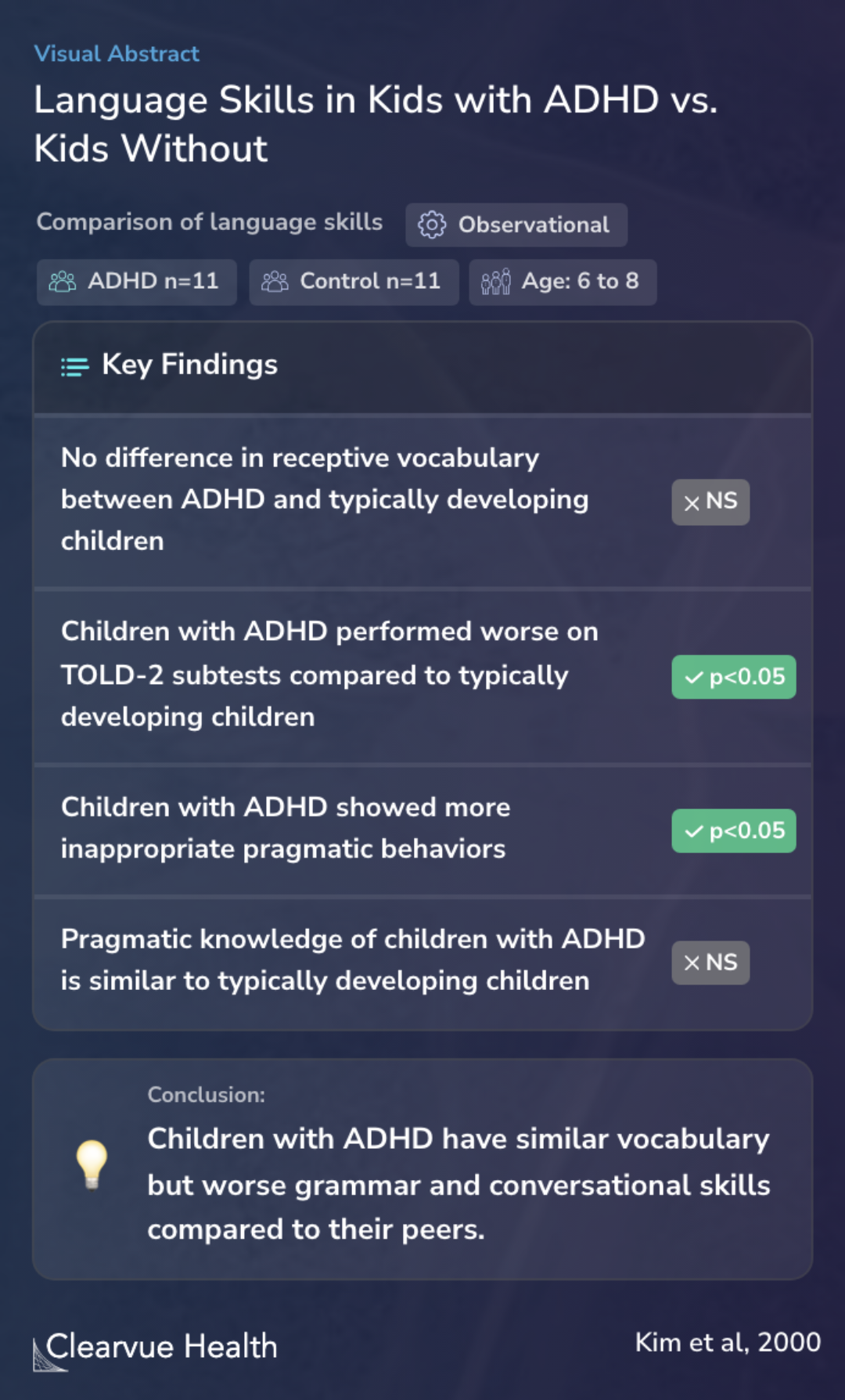Click the Clearvue Health brand text
The height and width of the screenshot is (1400, 845).
[162, 1347]
